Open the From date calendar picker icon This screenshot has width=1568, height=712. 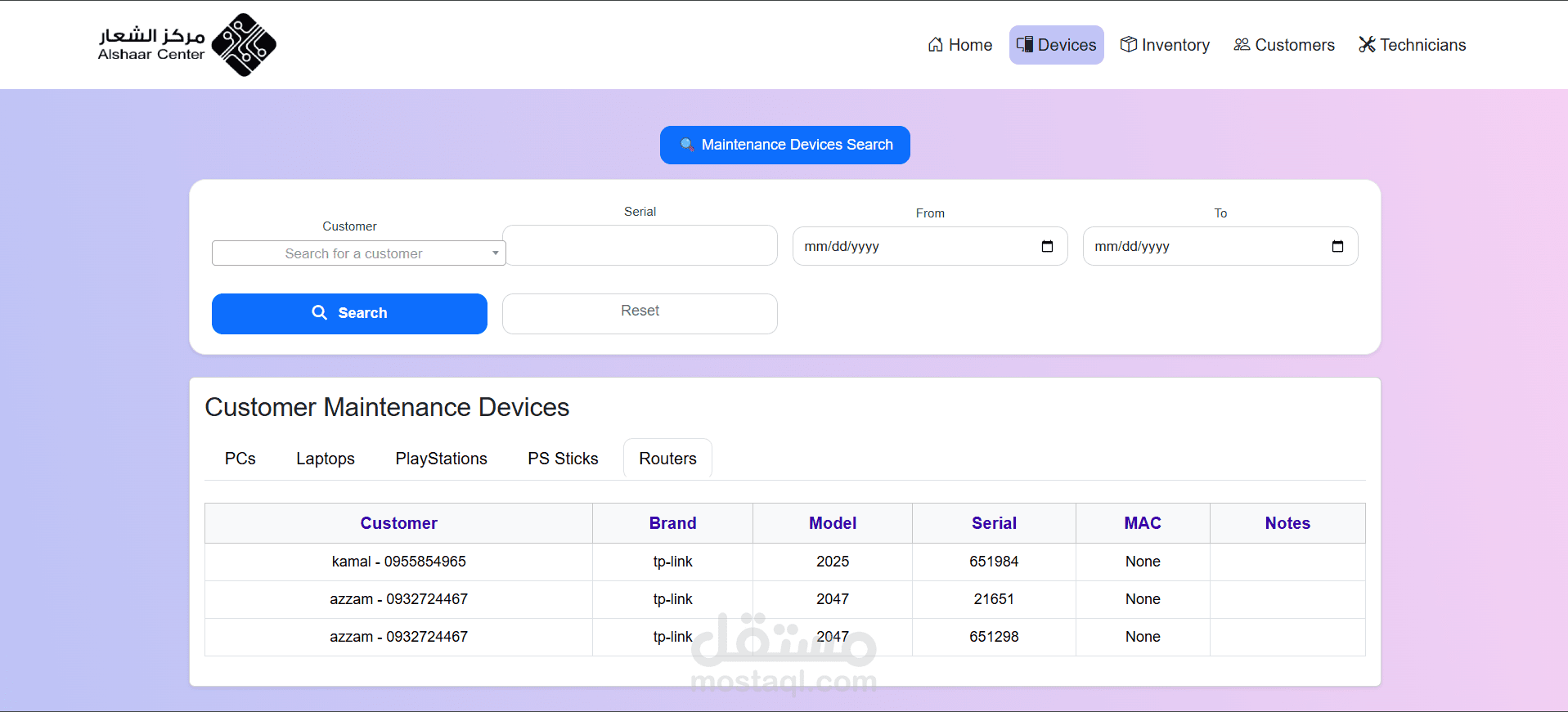(1047, 246)
